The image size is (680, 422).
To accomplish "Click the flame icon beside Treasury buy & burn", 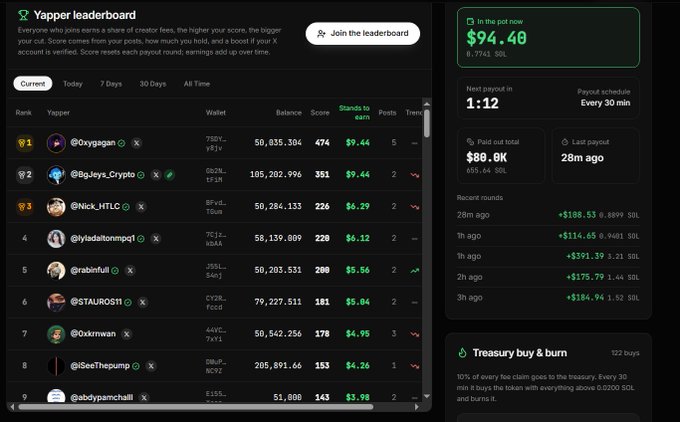I will click(462, 353).
